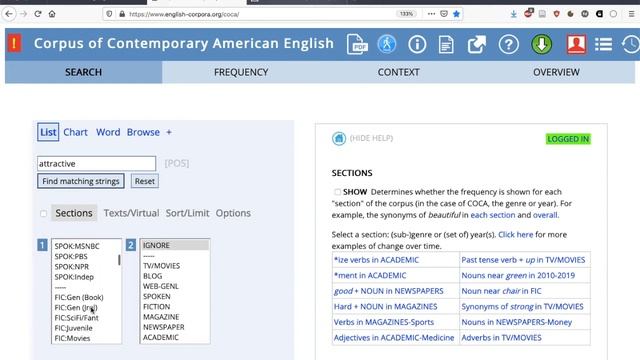Open the Firefox downloads arrow icon
This screenshot has width=640, height=360.
513,14
